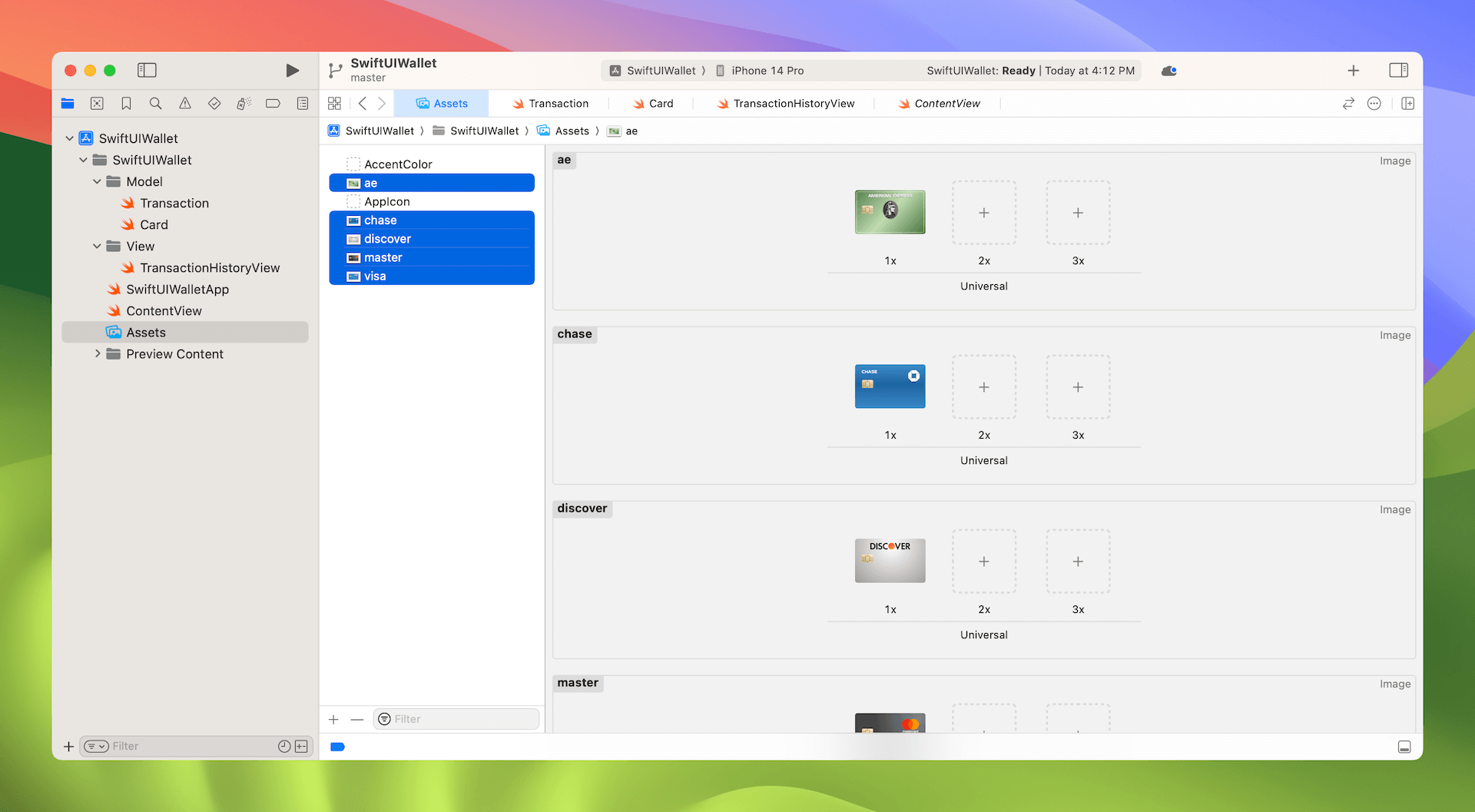Screen dimensions: 1475x812
Task: Collapse the Model folder
Action: coord(98,181)
